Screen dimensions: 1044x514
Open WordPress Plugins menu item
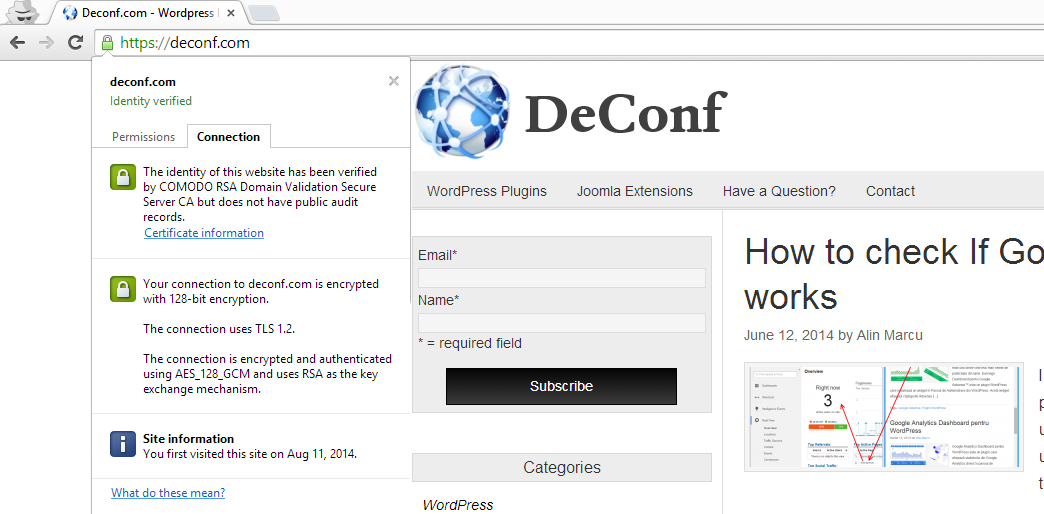pos(487,191)
